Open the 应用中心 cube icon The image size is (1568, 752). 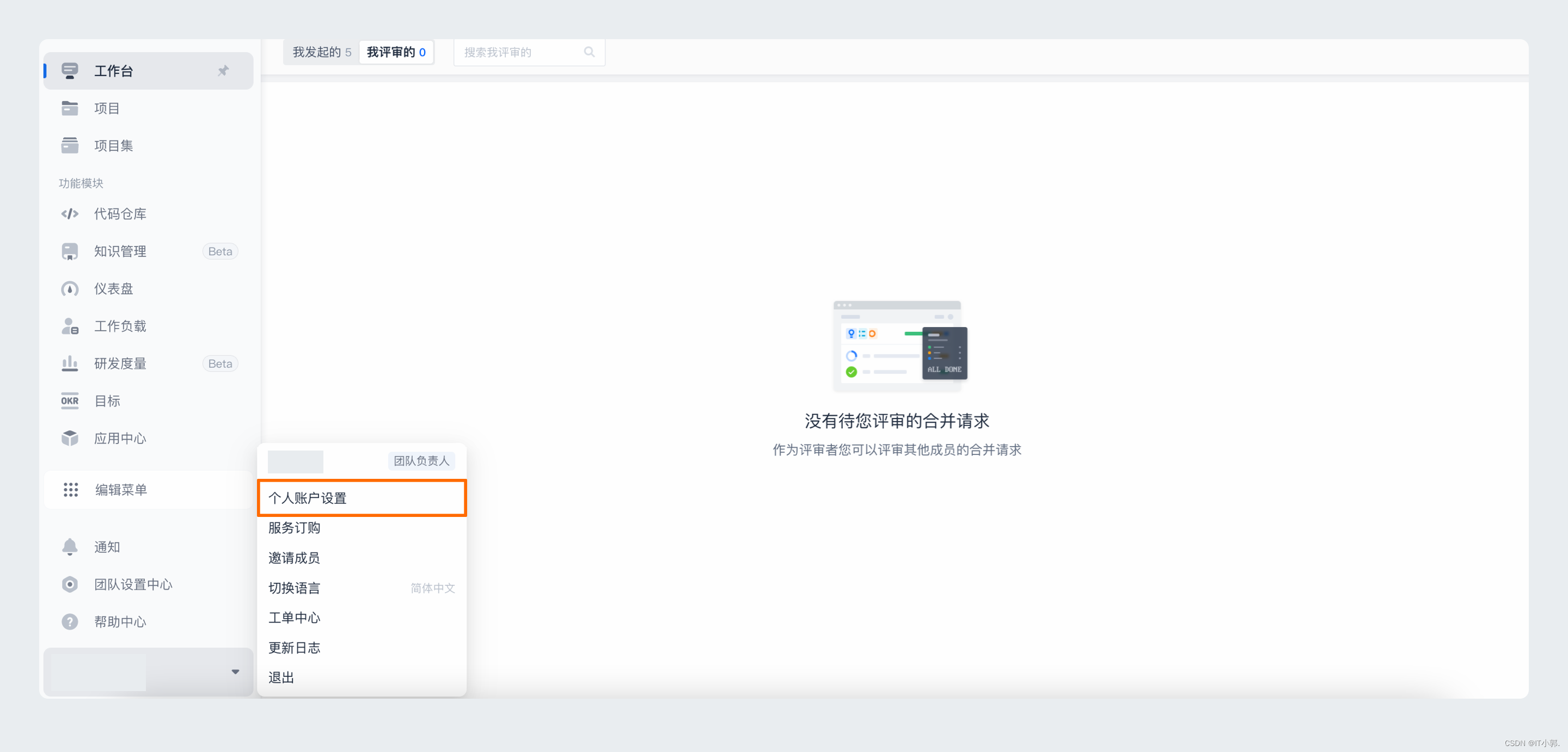click(x=70, y=438)
